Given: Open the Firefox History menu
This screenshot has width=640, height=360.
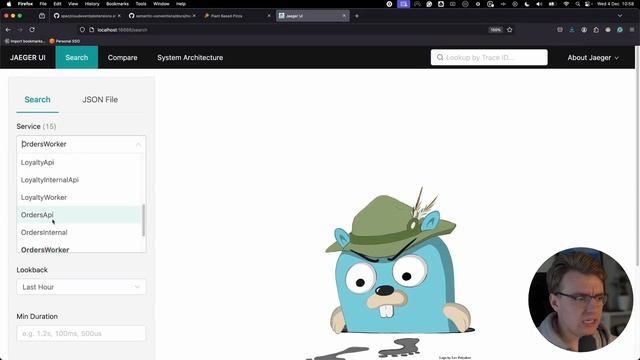Looking at the screenshot, I should (92, 4).
